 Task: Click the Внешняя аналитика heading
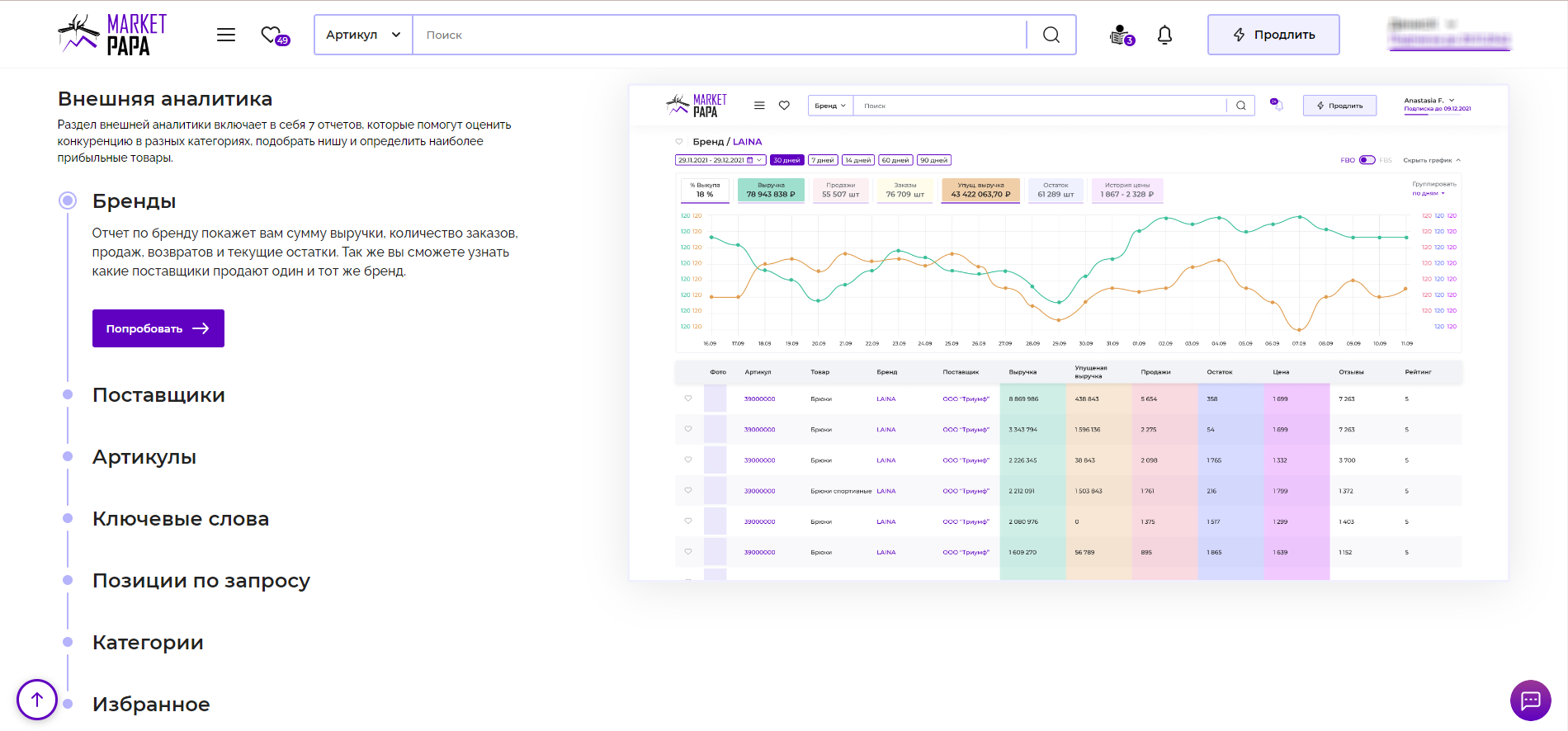pos(165,99)
